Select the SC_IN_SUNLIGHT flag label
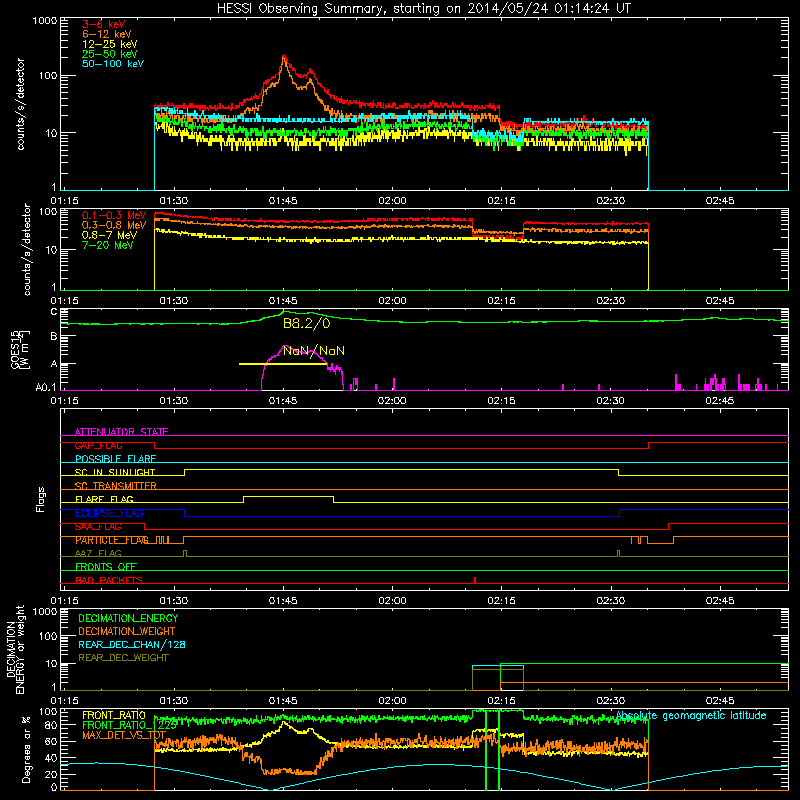Image resolution: width=800 pixels, height=800 pixels. [115, 472]
